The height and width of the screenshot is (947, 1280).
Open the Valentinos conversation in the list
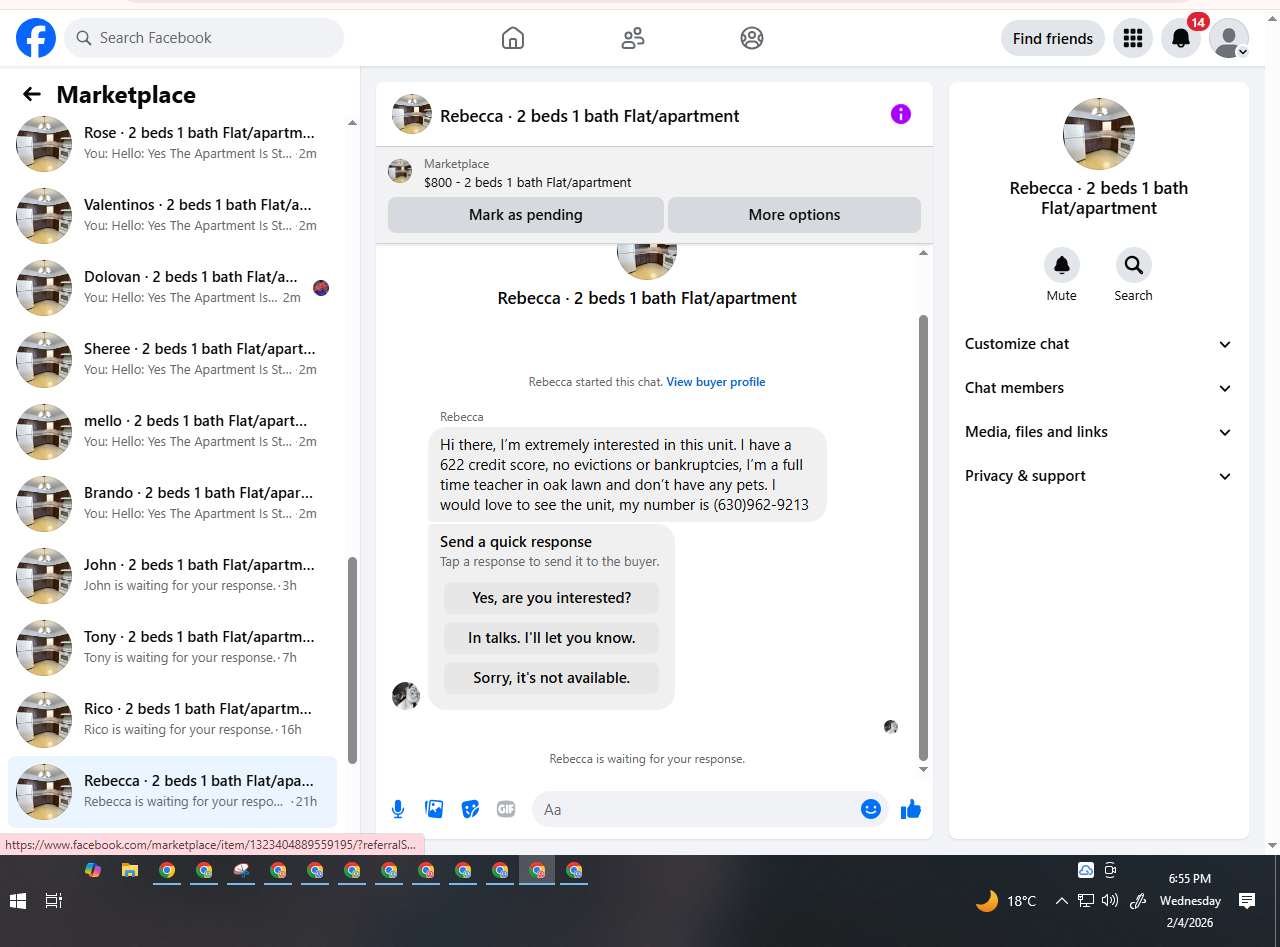pos(172,216)
